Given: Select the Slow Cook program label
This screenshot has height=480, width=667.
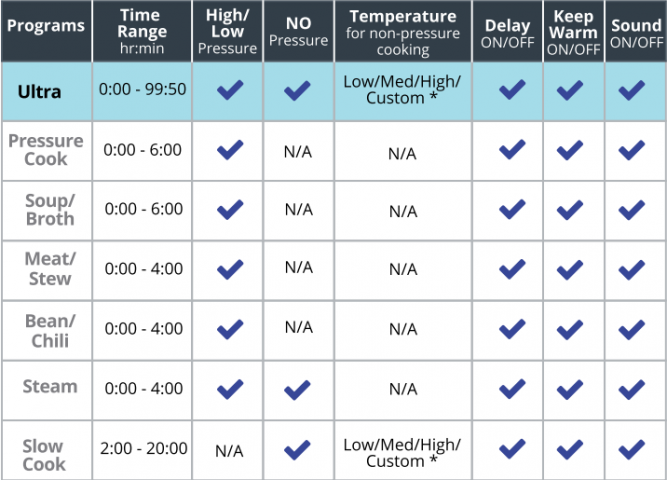Looking at the screenshot, I should pos(44,455).
